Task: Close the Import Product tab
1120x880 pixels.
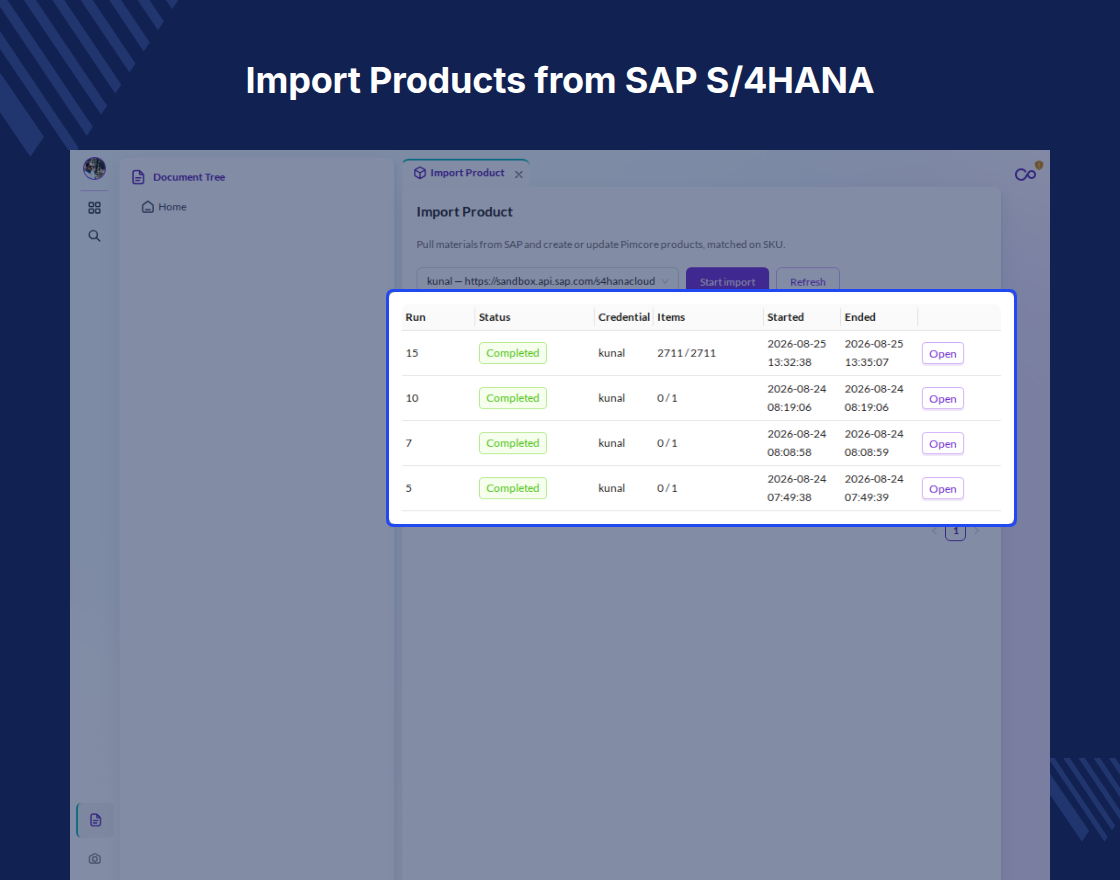Action: 519,174
